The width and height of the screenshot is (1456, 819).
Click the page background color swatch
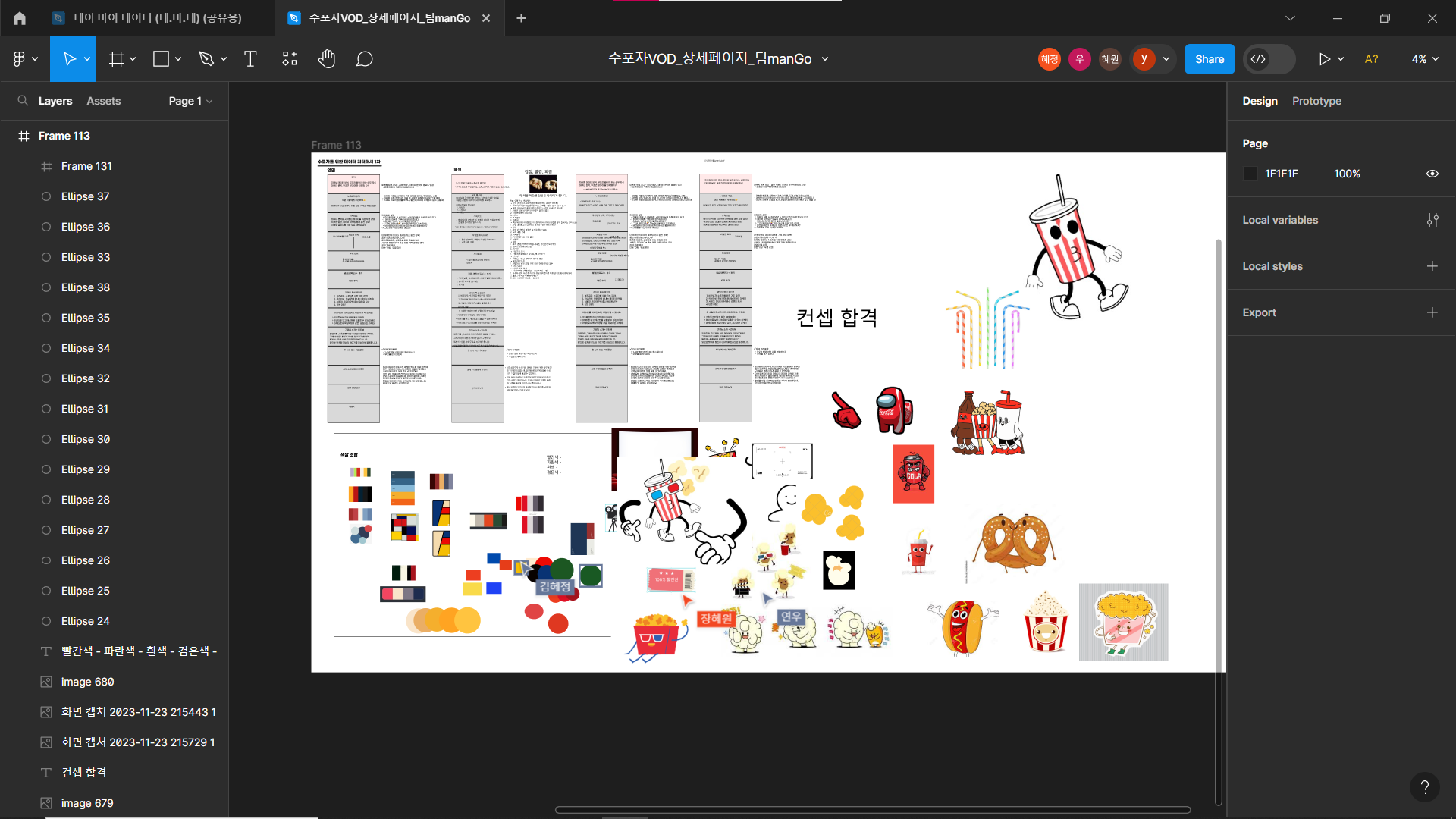point(1250,174)
